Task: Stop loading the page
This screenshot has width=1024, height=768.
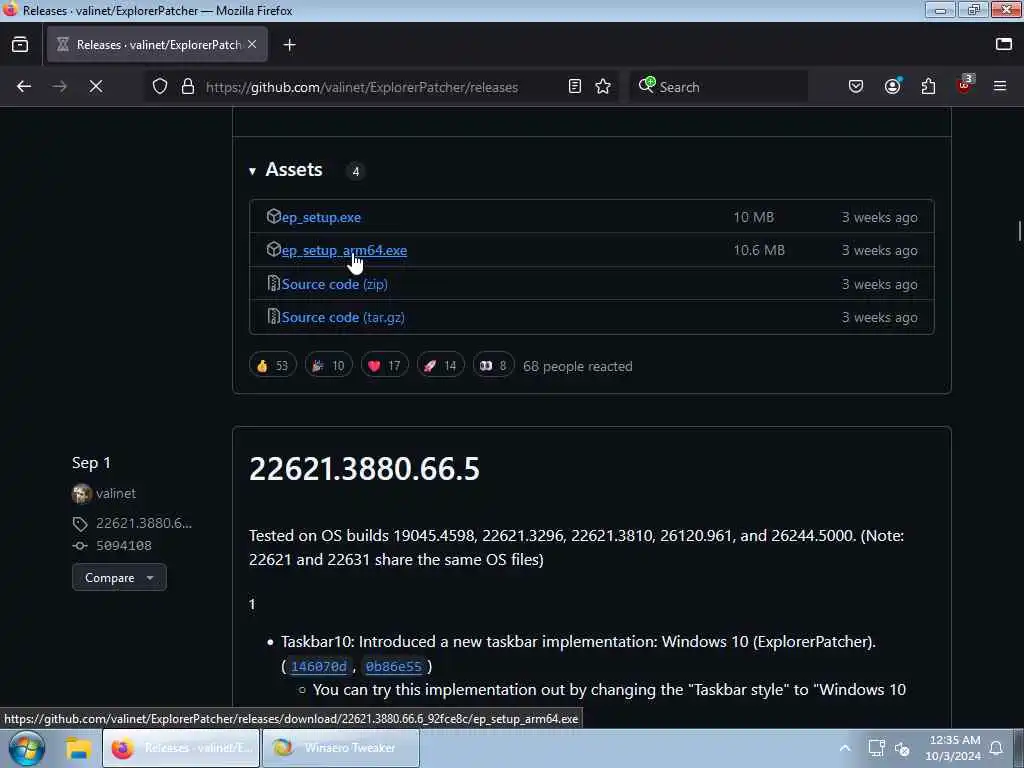Action: (x=96, y=86)
